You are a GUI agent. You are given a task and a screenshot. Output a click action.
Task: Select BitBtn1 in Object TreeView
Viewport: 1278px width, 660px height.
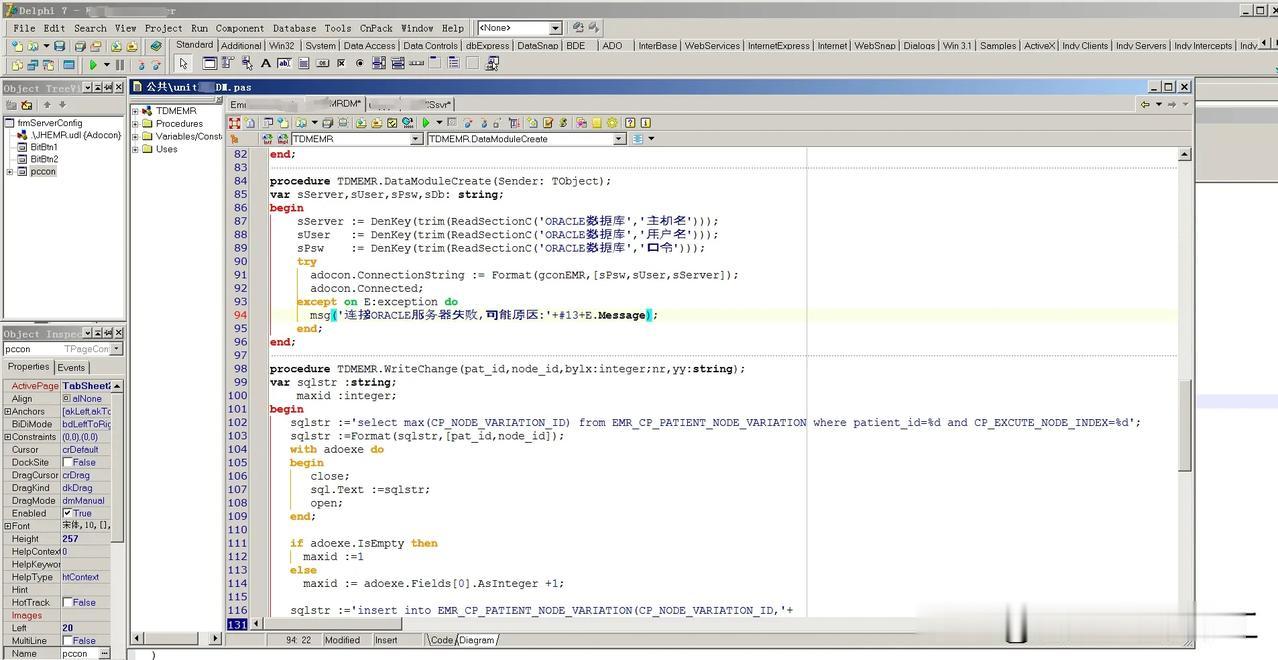pyautogui.click(x=44, y=147)
